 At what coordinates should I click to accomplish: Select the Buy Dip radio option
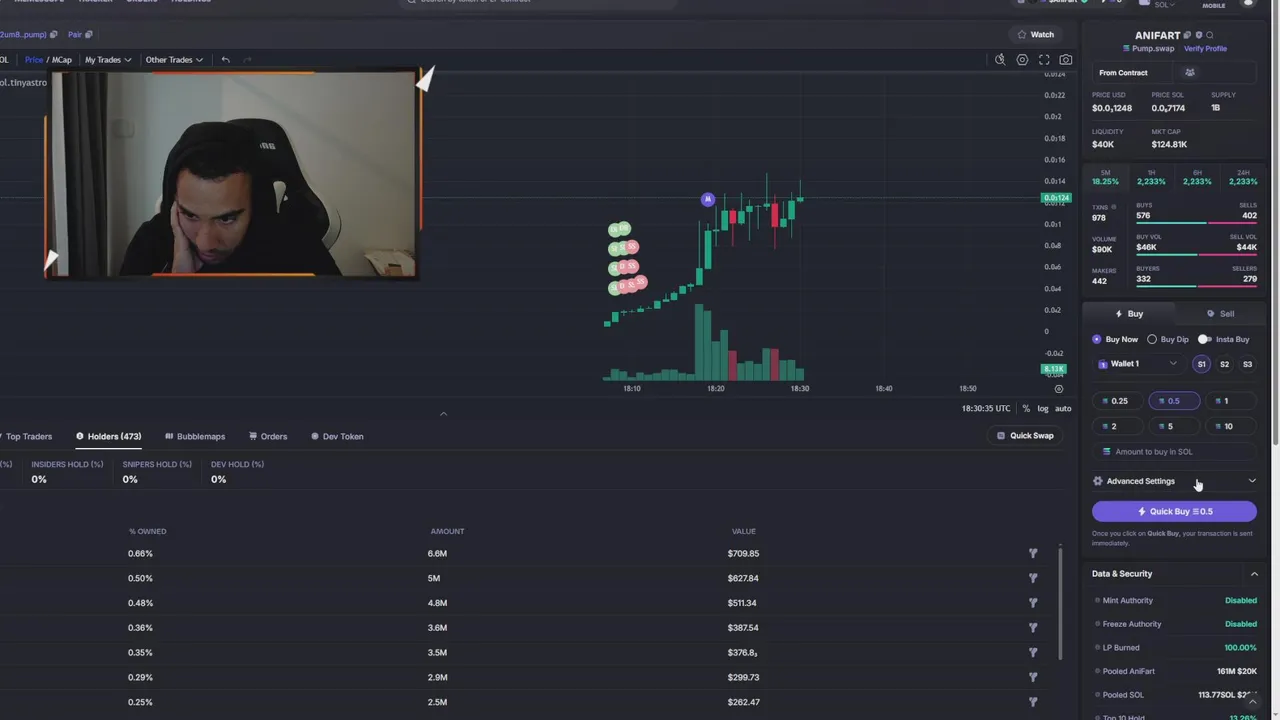tap(1152, 340)
